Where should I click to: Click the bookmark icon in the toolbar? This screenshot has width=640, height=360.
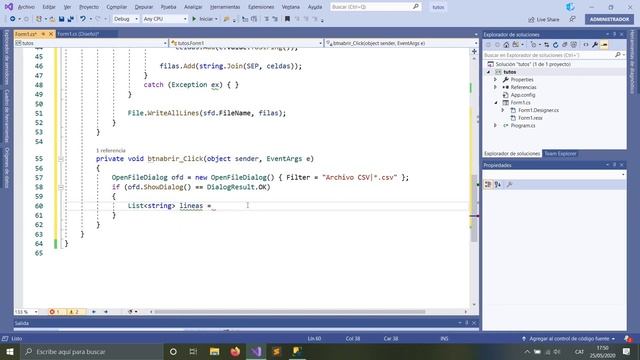(287, 19)
